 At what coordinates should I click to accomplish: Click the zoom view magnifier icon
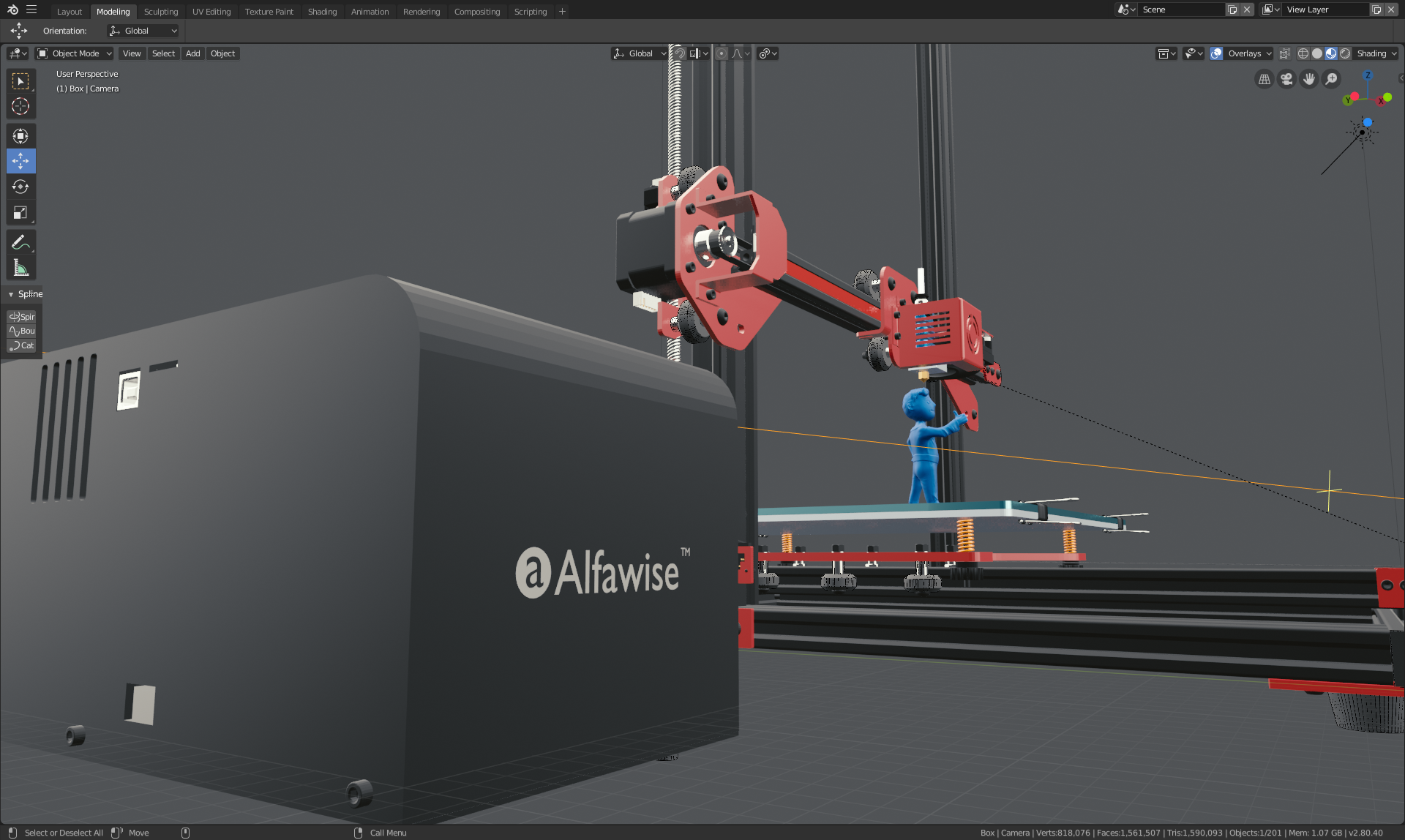(1332, 79)
